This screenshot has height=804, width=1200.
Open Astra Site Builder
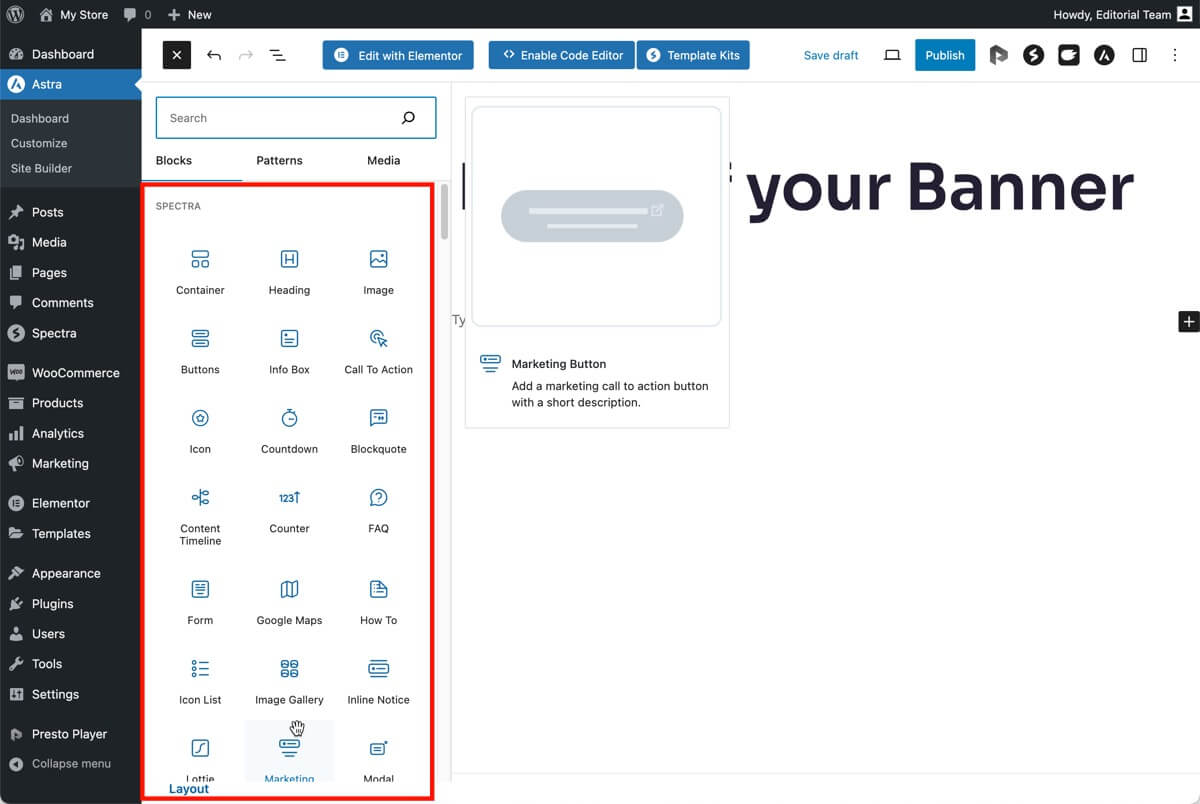[41, 168]
